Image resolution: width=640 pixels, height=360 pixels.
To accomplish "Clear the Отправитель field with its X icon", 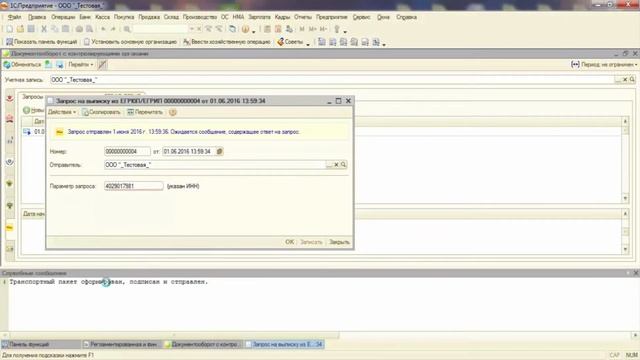I will (336, 164).
